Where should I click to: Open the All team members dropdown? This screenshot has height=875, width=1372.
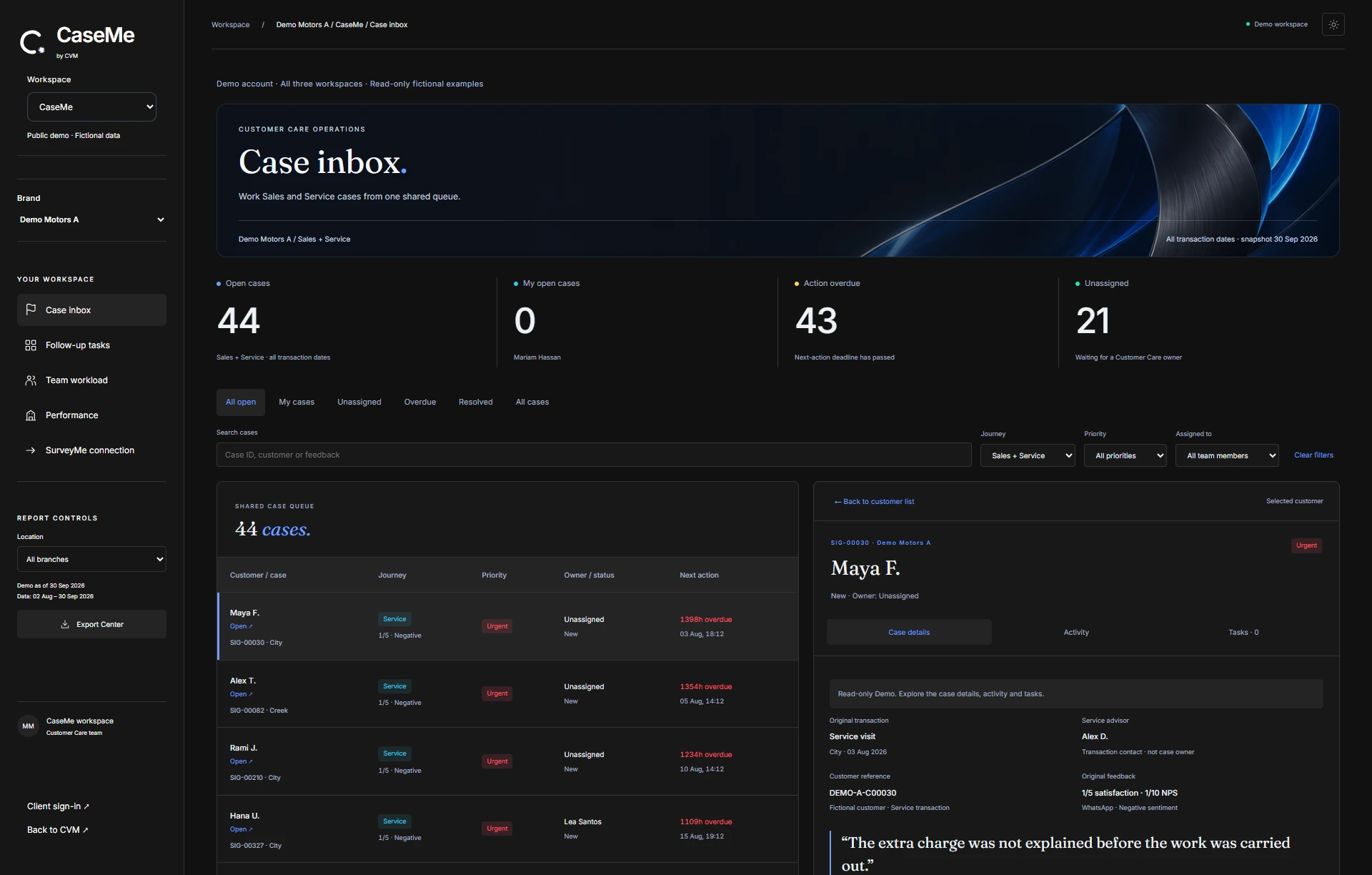pyautogui.click(x=1227, y=455)
